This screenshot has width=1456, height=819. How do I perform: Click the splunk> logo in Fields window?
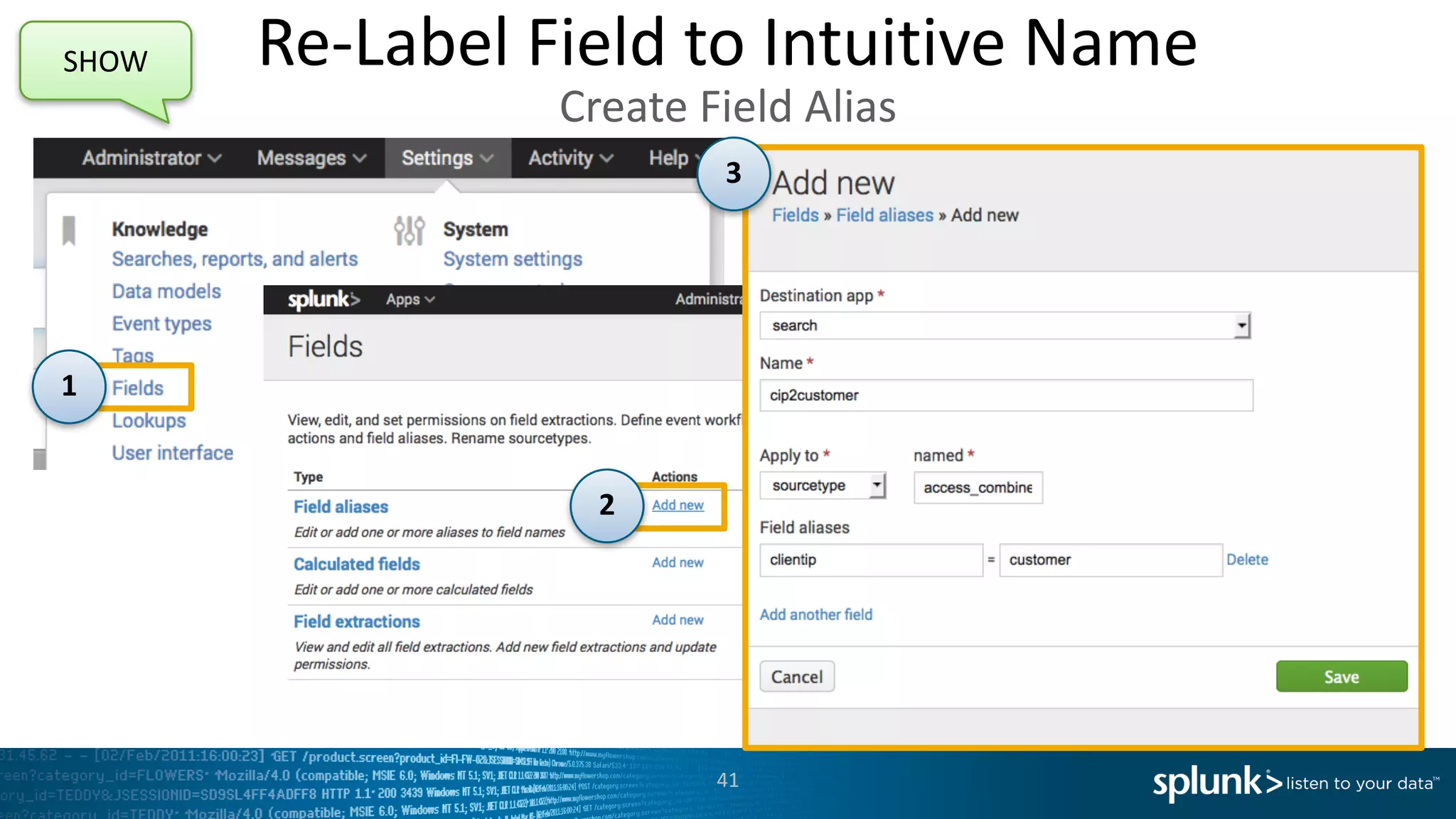coord(323,299)
